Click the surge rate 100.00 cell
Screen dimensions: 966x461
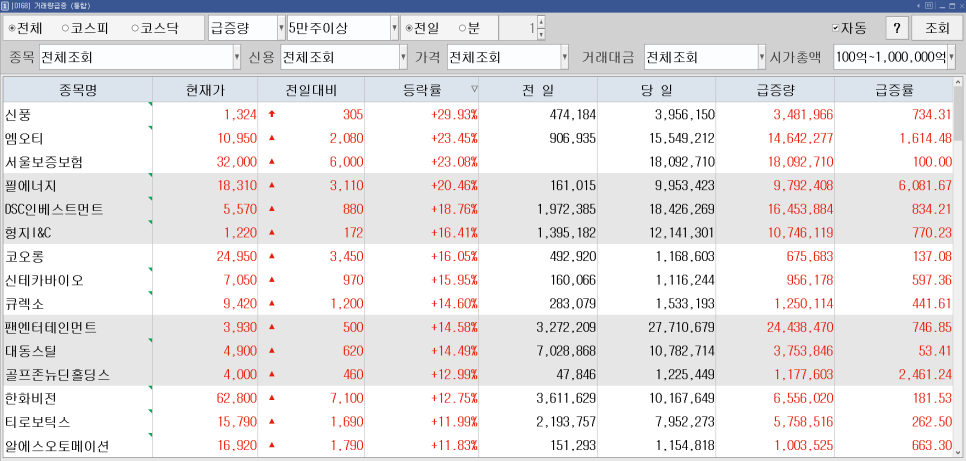coord(893,162)
